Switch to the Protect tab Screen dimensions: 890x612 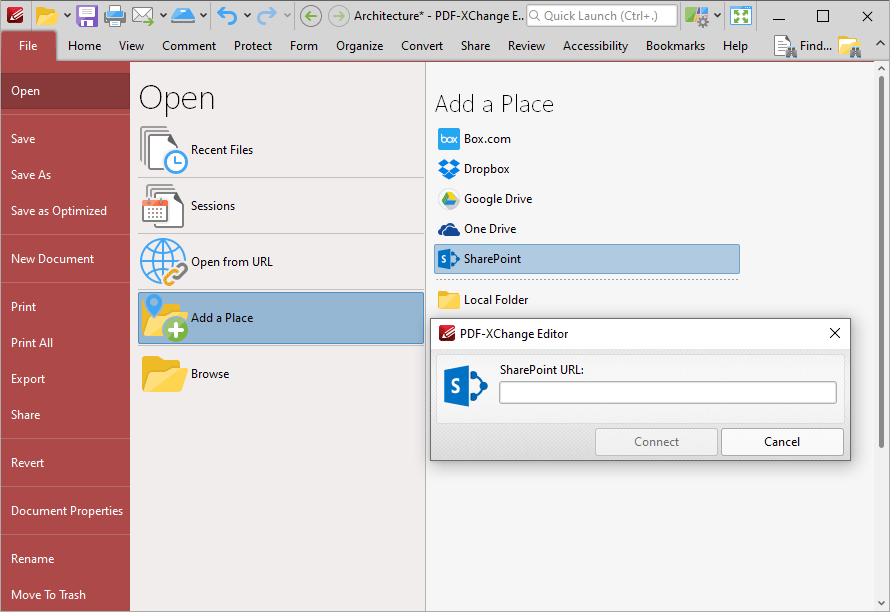pos(253,46)
